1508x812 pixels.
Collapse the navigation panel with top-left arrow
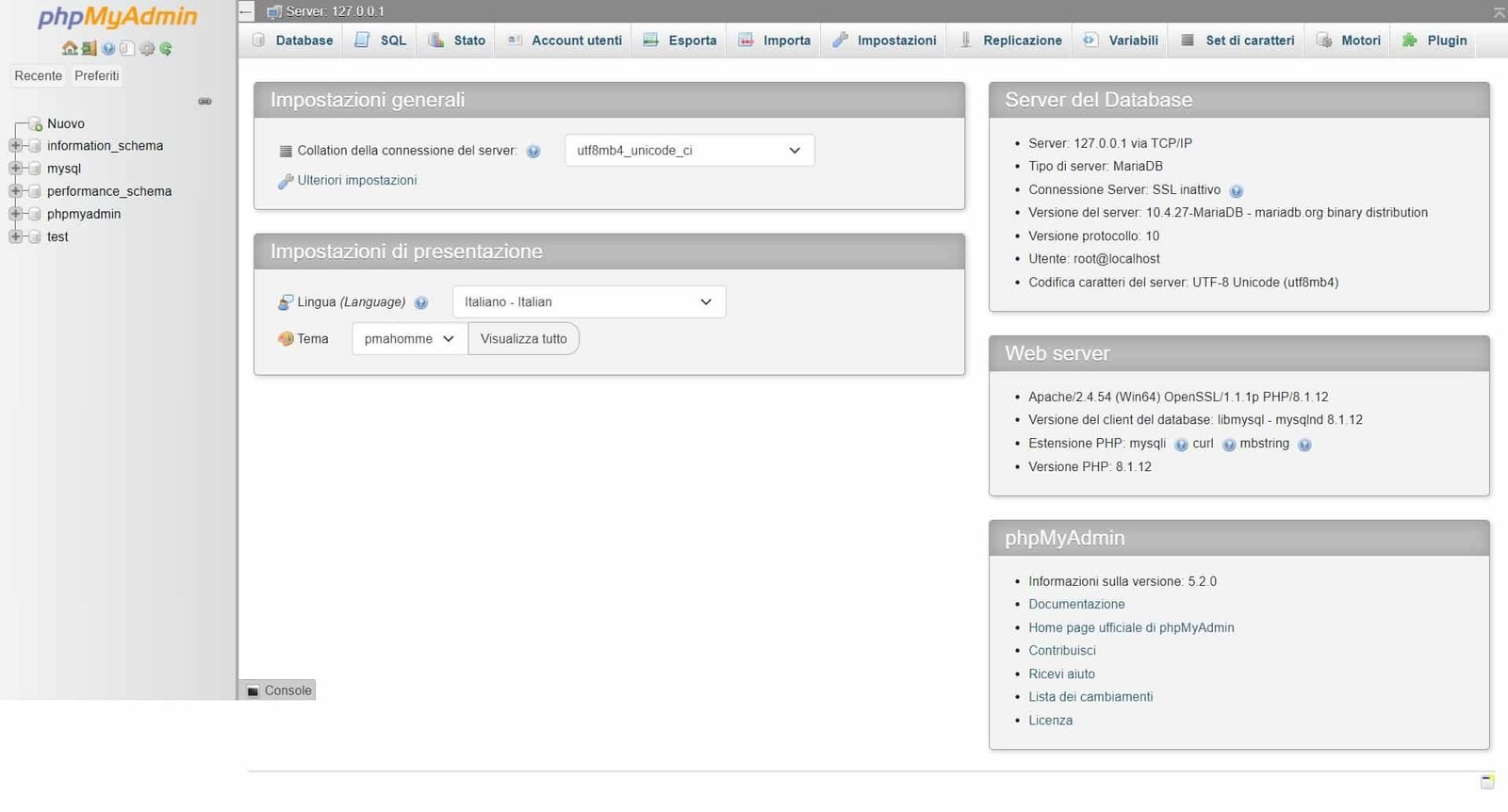click(246, 11)
